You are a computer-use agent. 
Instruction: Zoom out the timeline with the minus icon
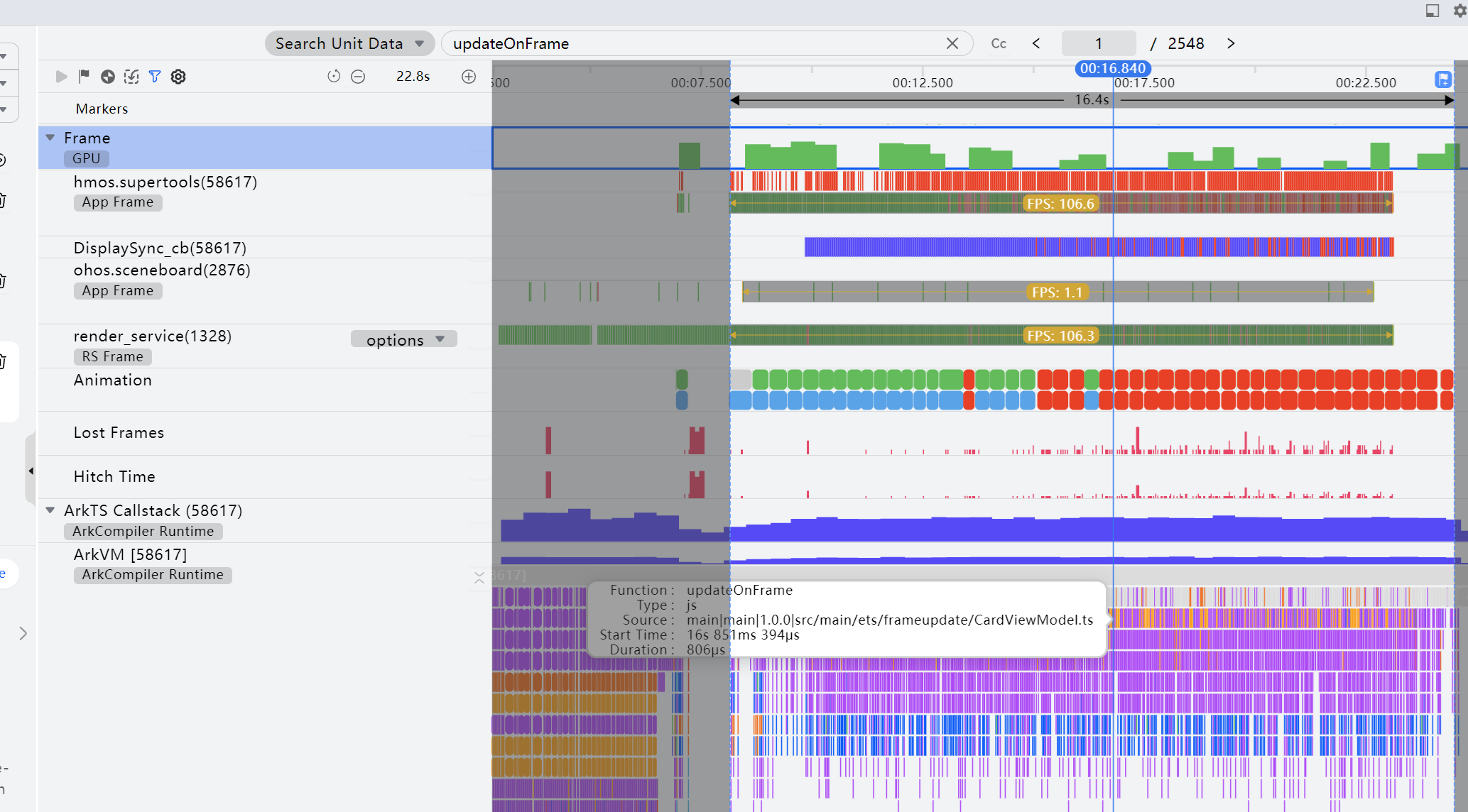click(x=358, y=77)
